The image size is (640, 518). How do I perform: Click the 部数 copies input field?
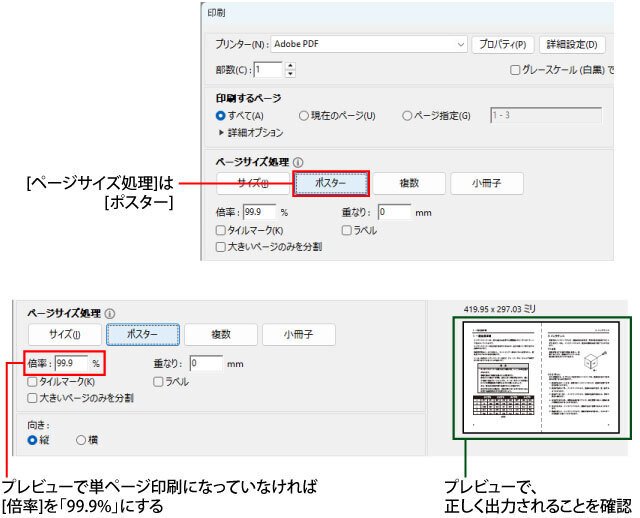(268, 70)
